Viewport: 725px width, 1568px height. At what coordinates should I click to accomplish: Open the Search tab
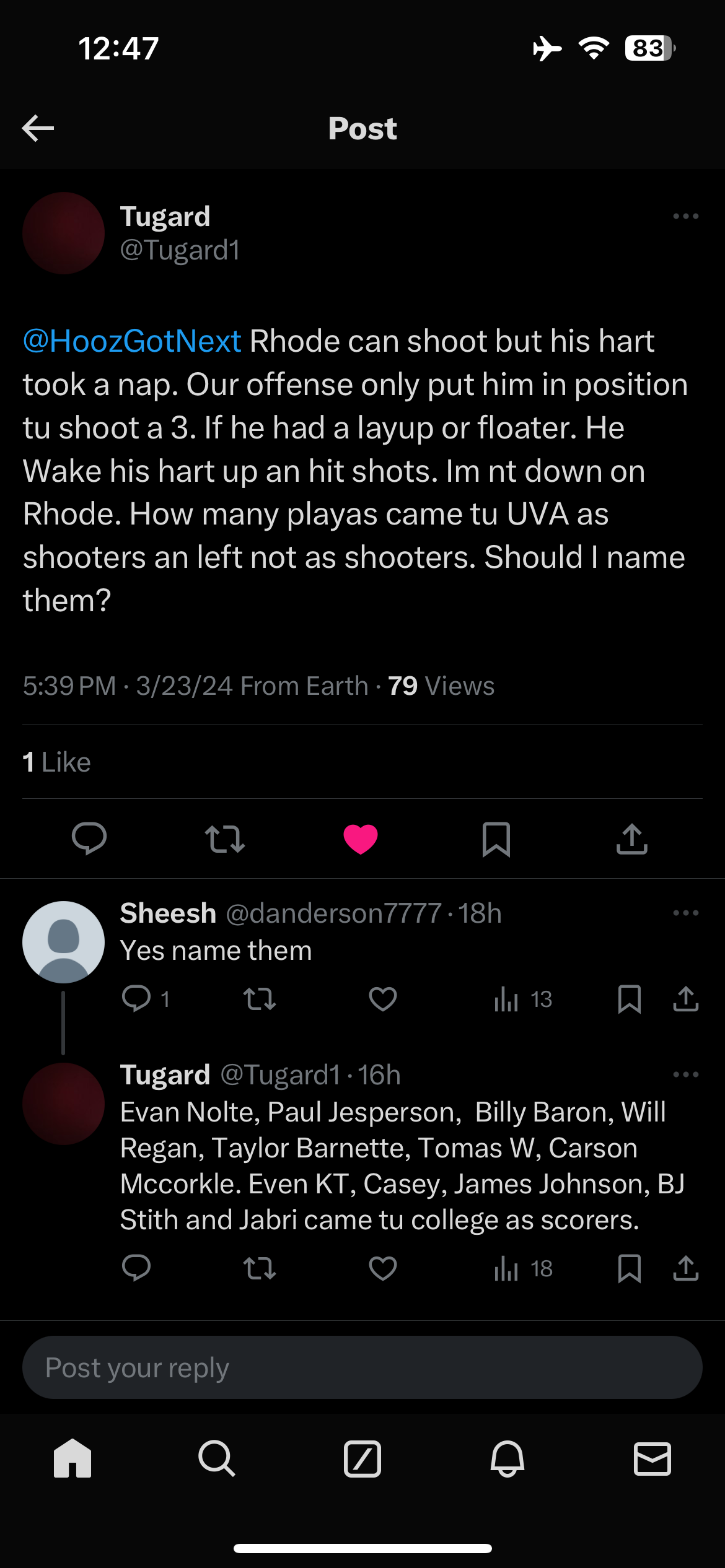(x=217, y=1458)
